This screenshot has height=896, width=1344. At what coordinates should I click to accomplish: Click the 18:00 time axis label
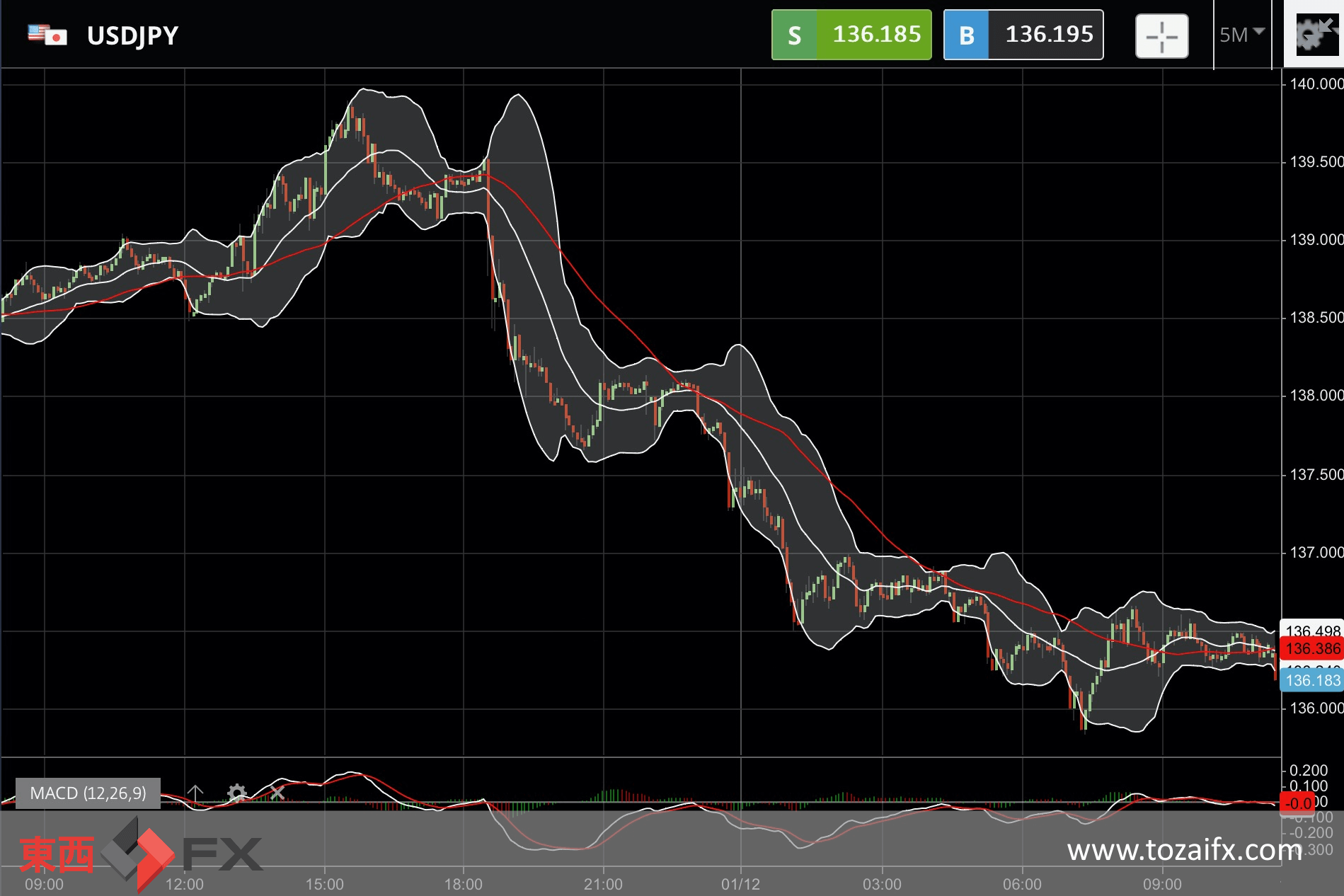point(463,884)
